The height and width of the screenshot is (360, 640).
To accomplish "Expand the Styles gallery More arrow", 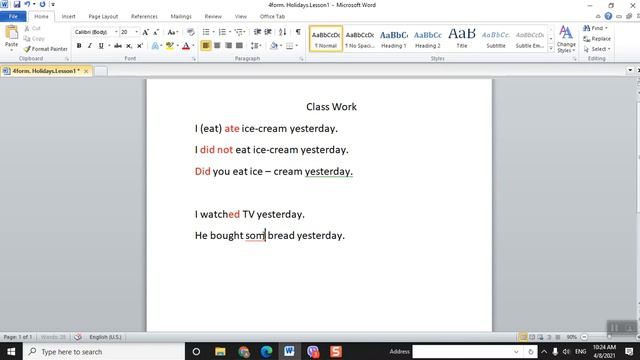I will coord(551,49).
